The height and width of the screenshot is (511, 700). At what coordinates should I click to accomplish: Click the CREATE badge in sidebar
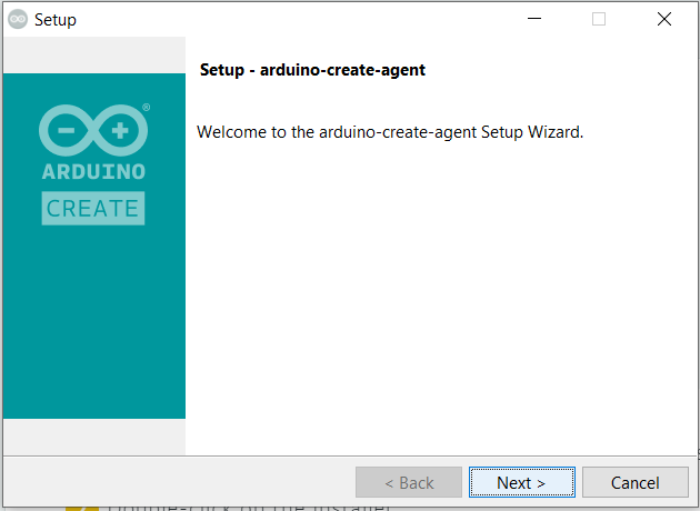(x=93, y=208)
